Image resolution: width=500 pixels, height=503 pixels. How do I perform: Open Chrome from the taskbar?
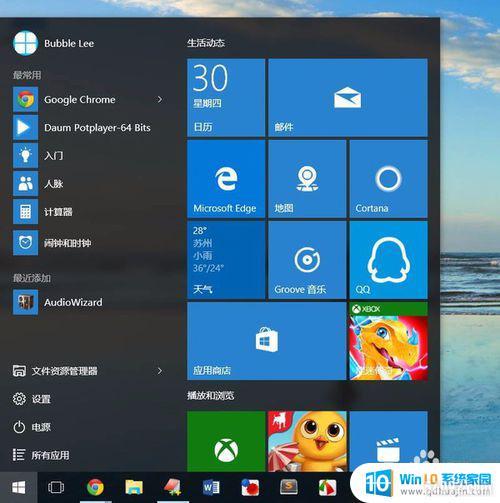coord(95,487)
